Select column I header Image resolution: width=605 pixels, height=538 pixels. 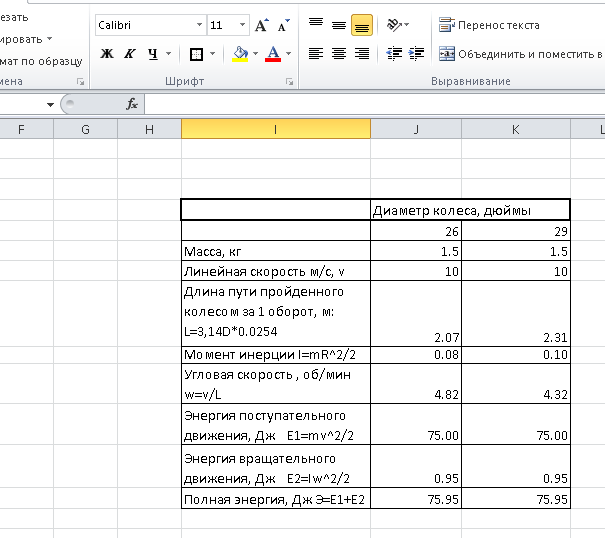click(x=275, y=129)
